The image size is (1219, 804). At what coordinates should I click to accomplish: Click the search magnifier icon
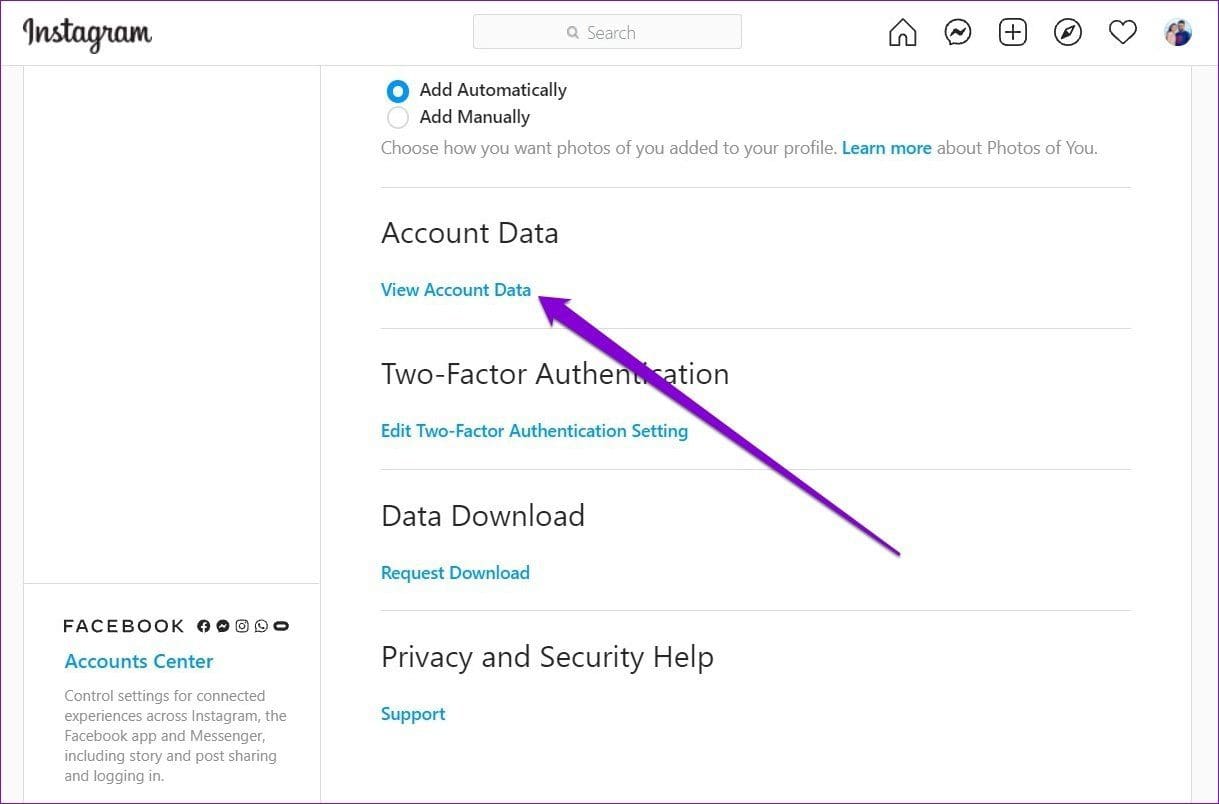coord(573,33)
